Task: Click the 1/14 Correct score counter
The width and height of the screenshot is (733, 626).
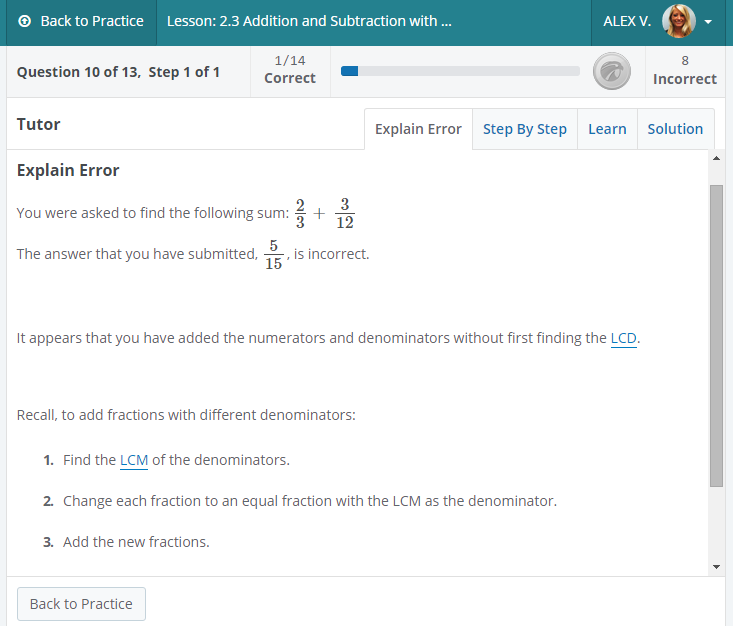Action: coord(290,70)
